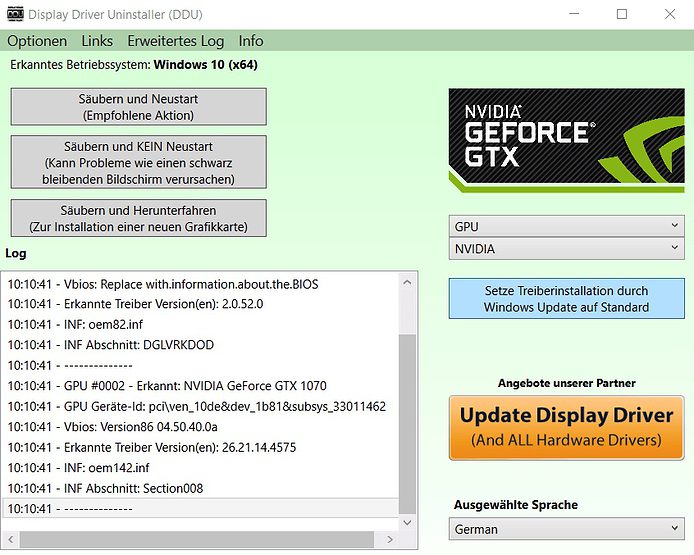The width and height of the screenshot is (694, 555).
Task: Expand the NVIDIA vendor dropdown
Action: pyautogui.click(x=566, y=249)
